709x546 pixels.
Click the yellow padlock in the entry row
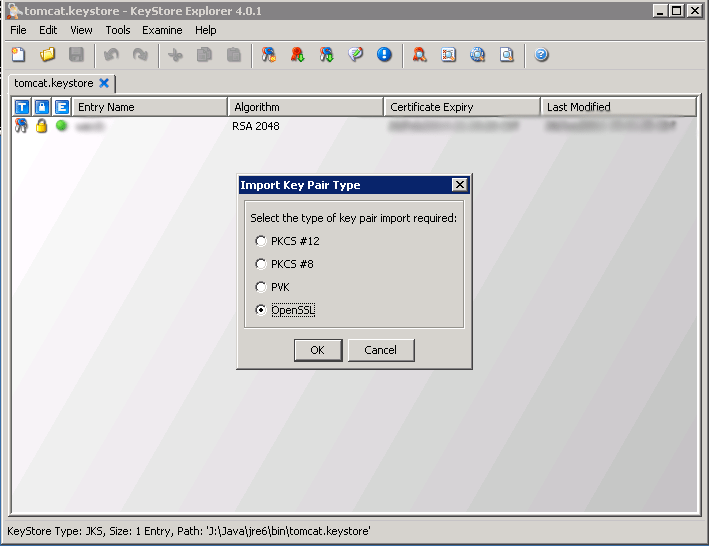tap(42, 126)
